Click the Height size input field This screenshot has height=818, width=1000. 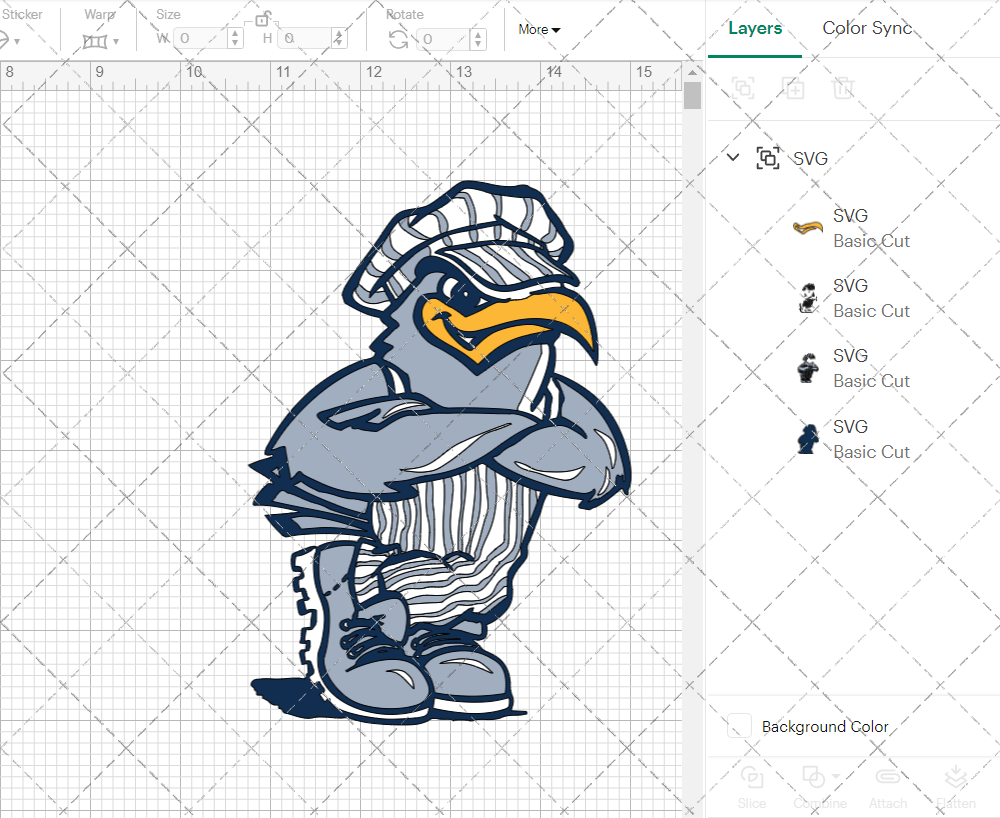click(306, 38)
